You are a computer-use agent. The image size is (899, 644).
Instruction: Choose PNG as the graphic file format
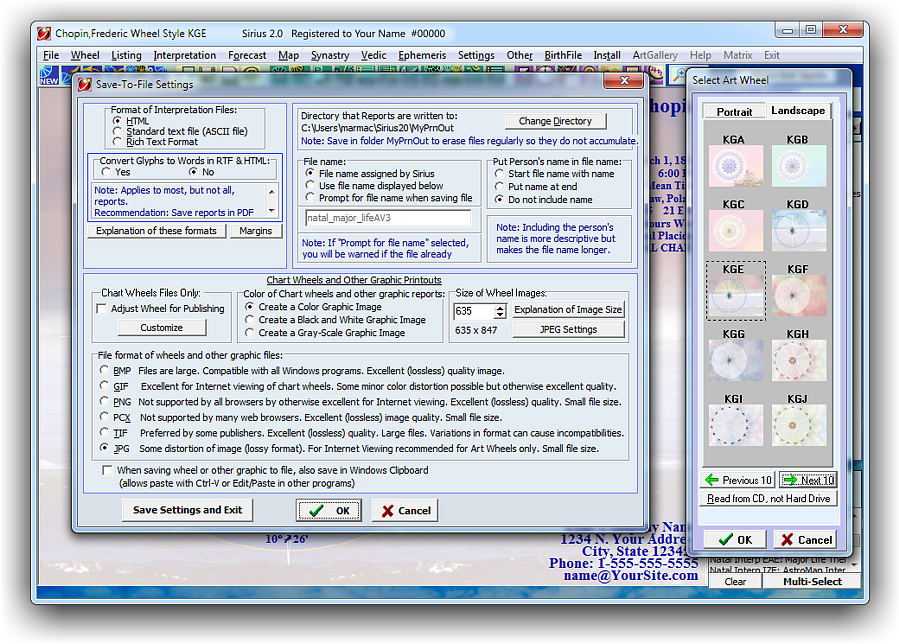[105, 402]
